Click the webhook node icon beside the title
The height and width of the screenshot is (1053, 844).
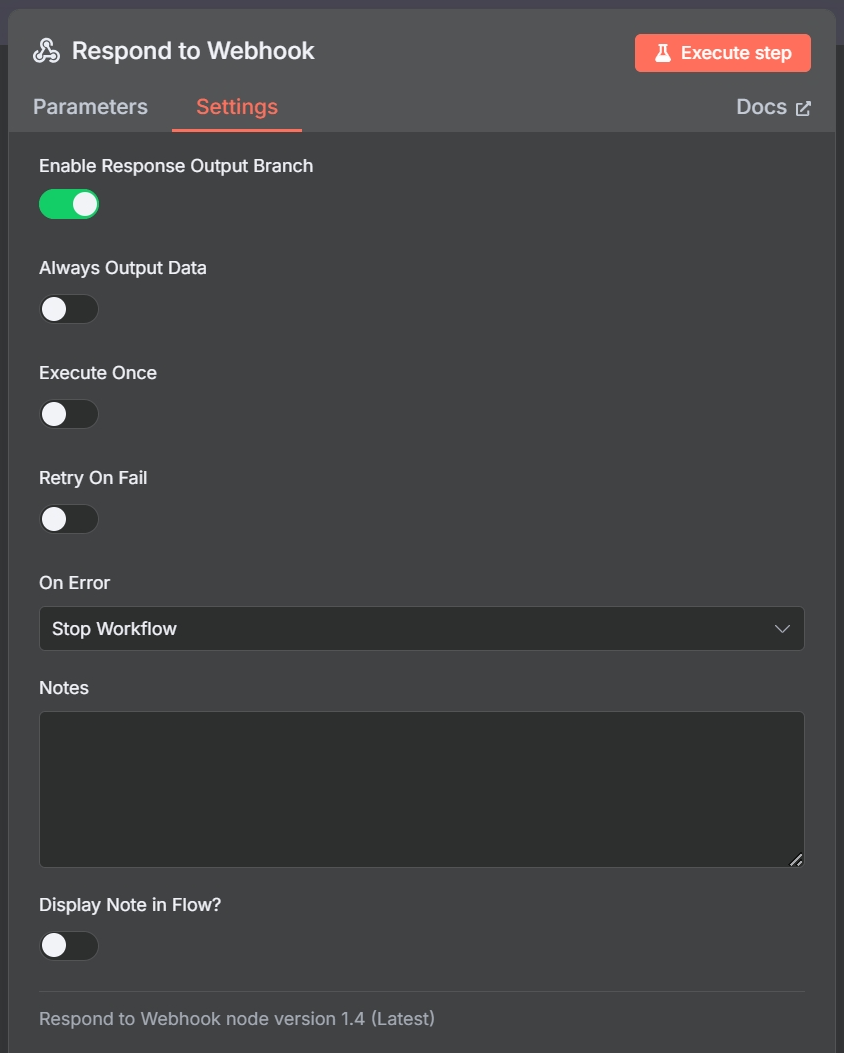coord(46,51)
